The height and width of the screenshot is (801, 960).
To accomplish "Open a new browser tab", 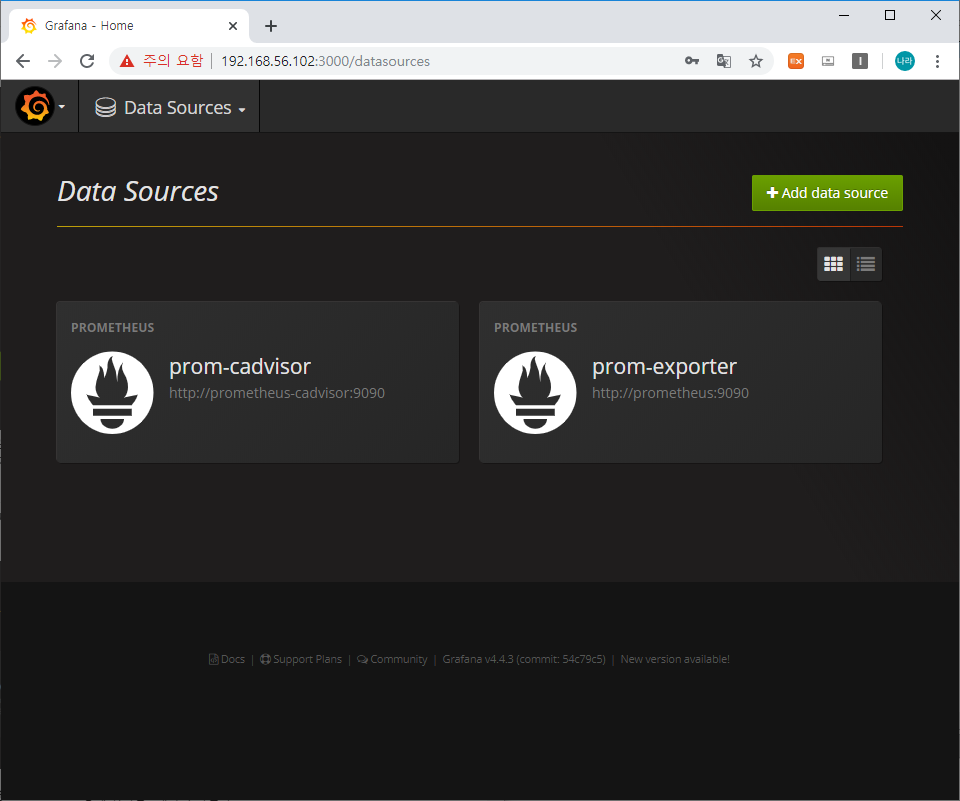I will (x=271, y=26).
